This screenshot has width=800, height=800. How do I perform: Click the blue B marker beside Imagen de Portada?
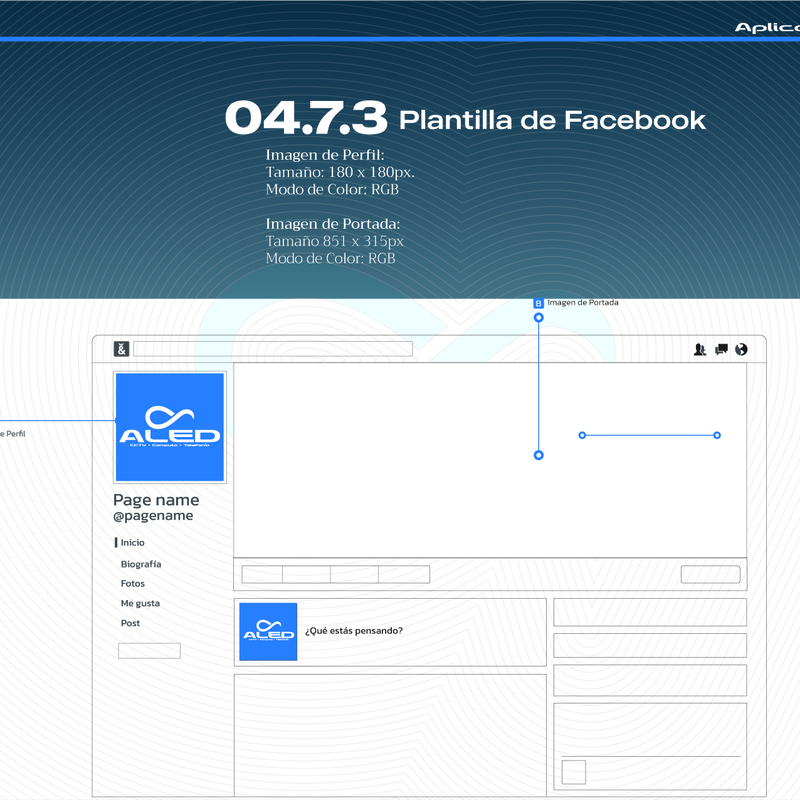539,303
